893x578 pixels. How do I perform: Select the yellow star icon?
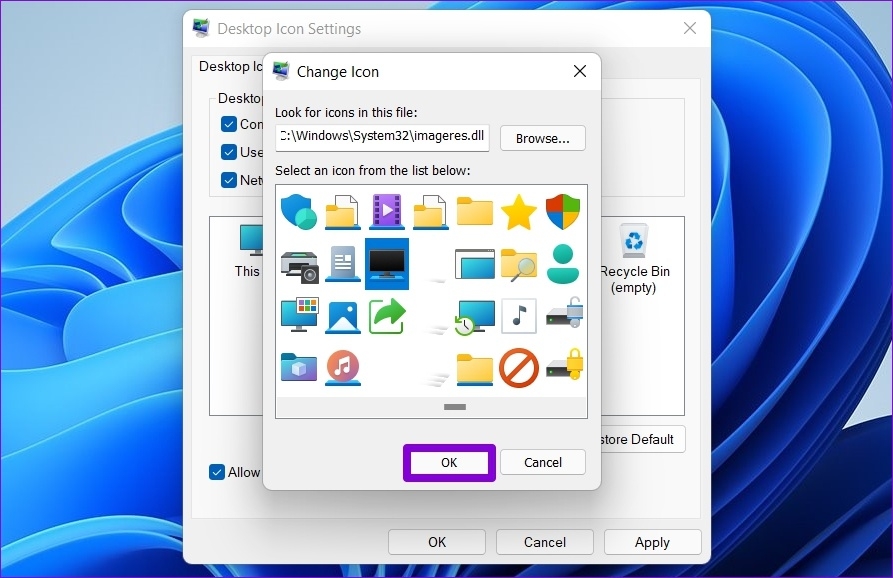pyautogui.click(x=518, y=212)
